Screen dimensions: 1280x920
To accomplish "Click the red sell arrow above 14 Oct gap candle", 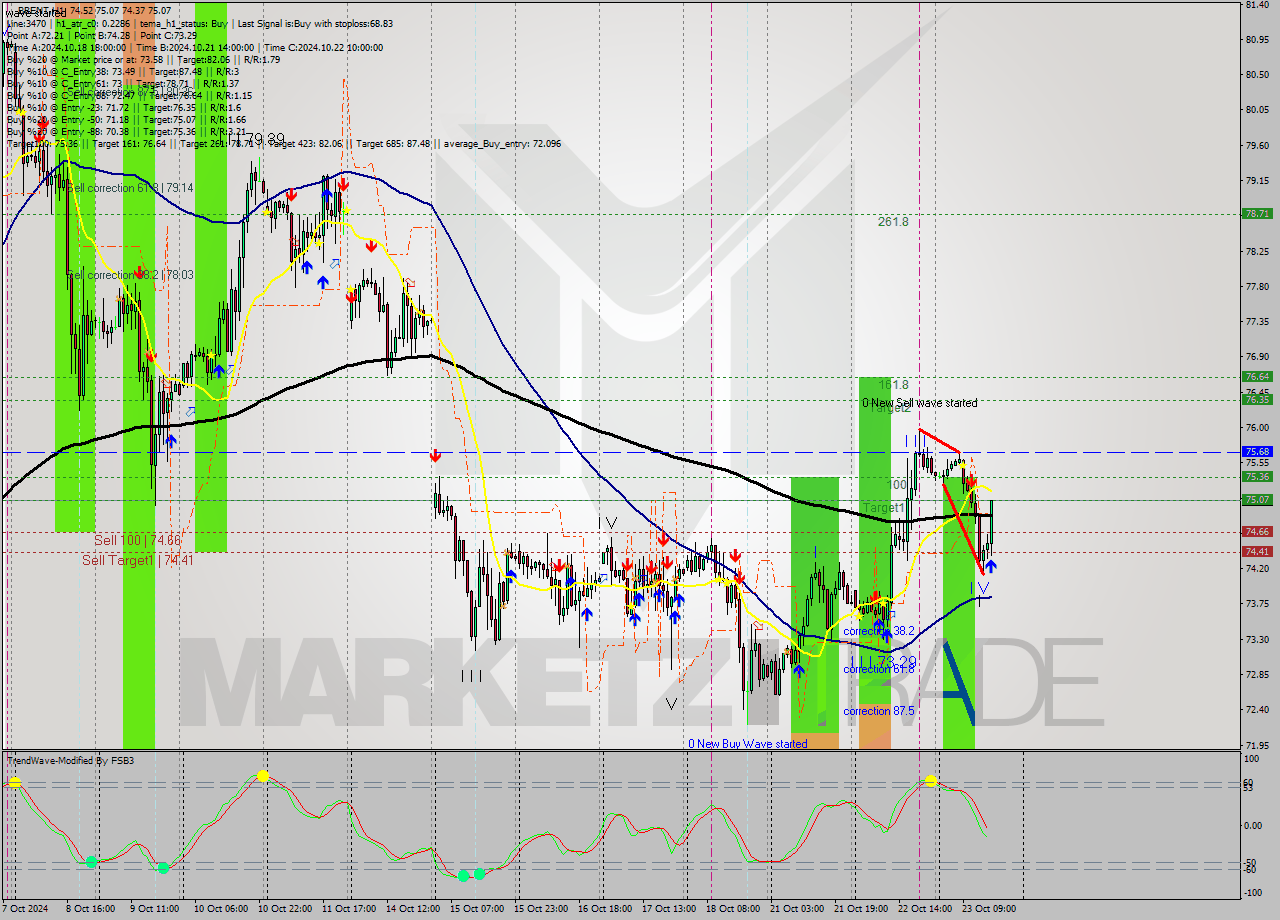I will point(435,456).
